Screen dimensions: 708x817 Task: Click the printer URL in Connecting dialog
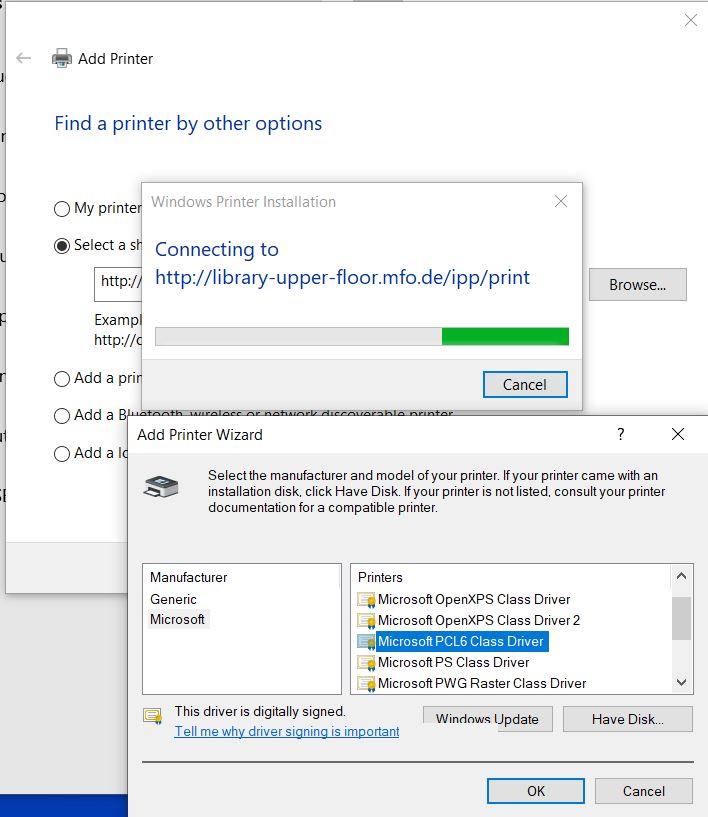(342, 277)
